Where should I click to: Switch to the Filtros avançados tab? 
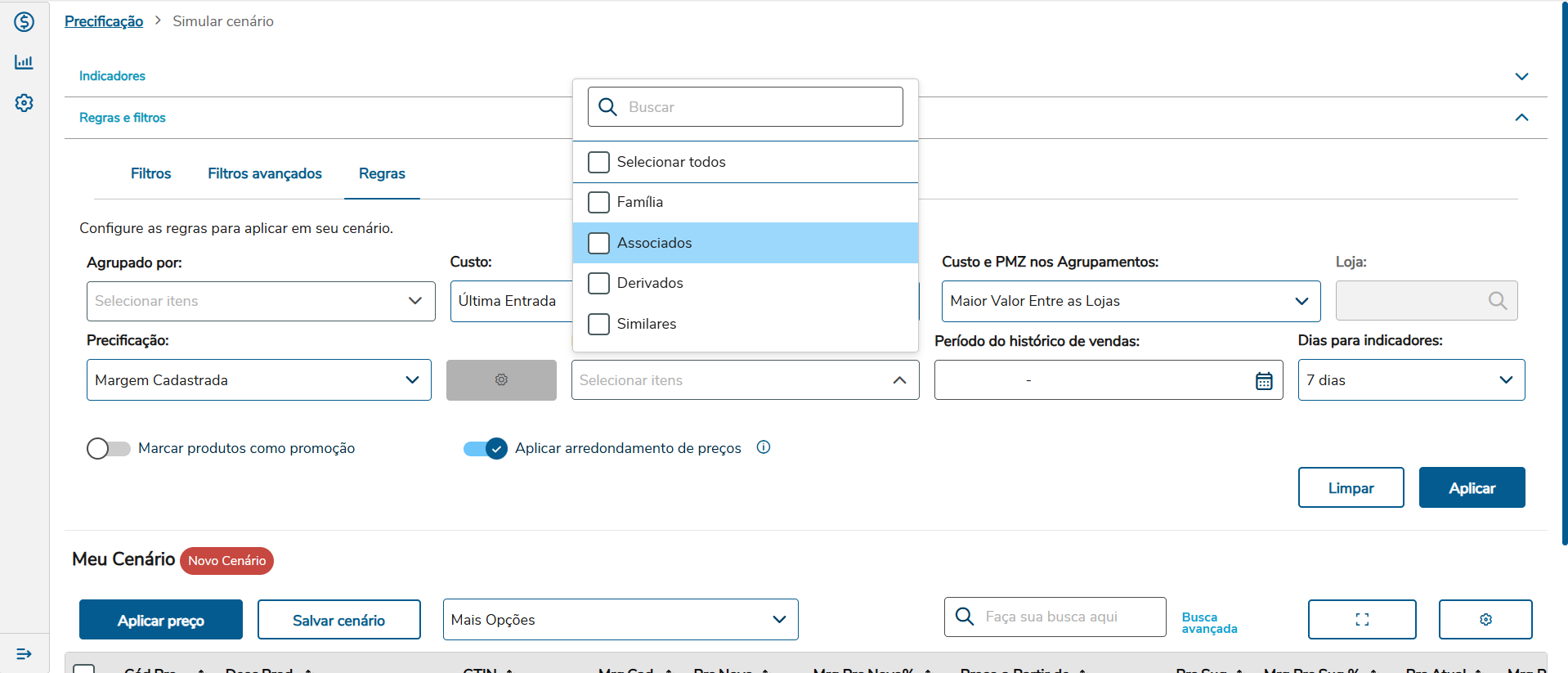tap(264, 173)
